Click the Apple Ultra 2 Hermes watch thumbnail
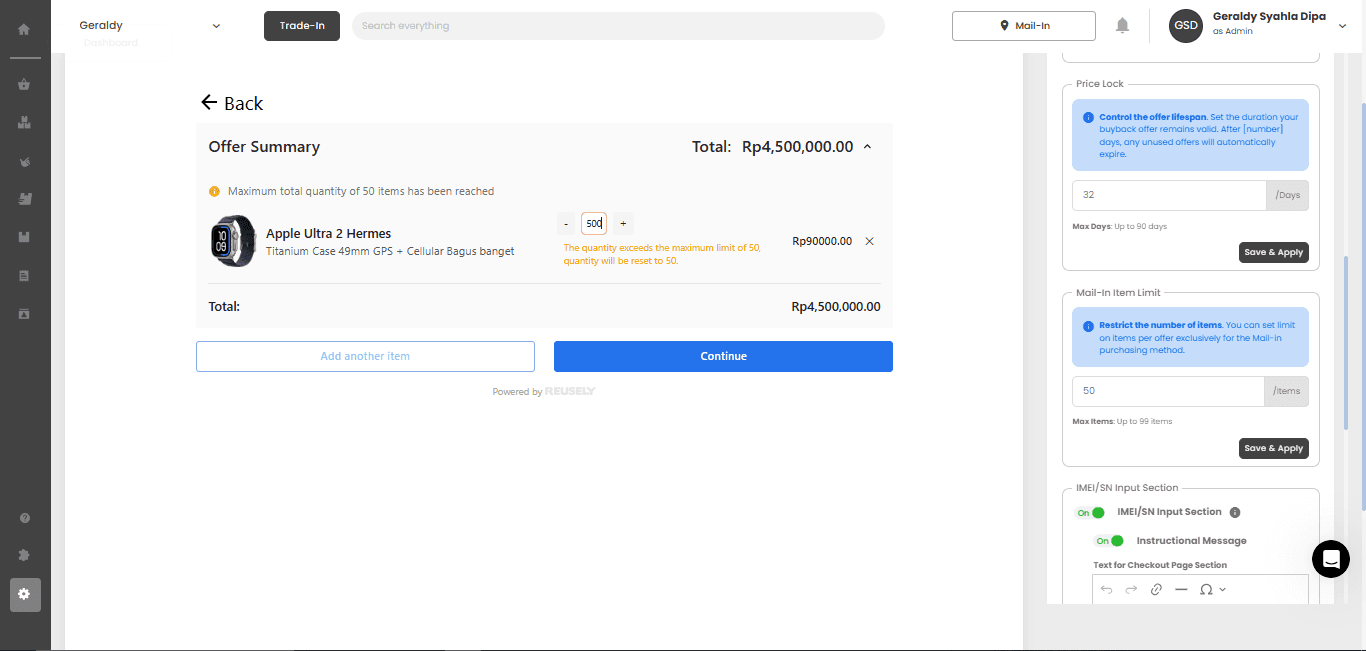The height and width of the screenshot is (651, 1366). tap(233, 241)
